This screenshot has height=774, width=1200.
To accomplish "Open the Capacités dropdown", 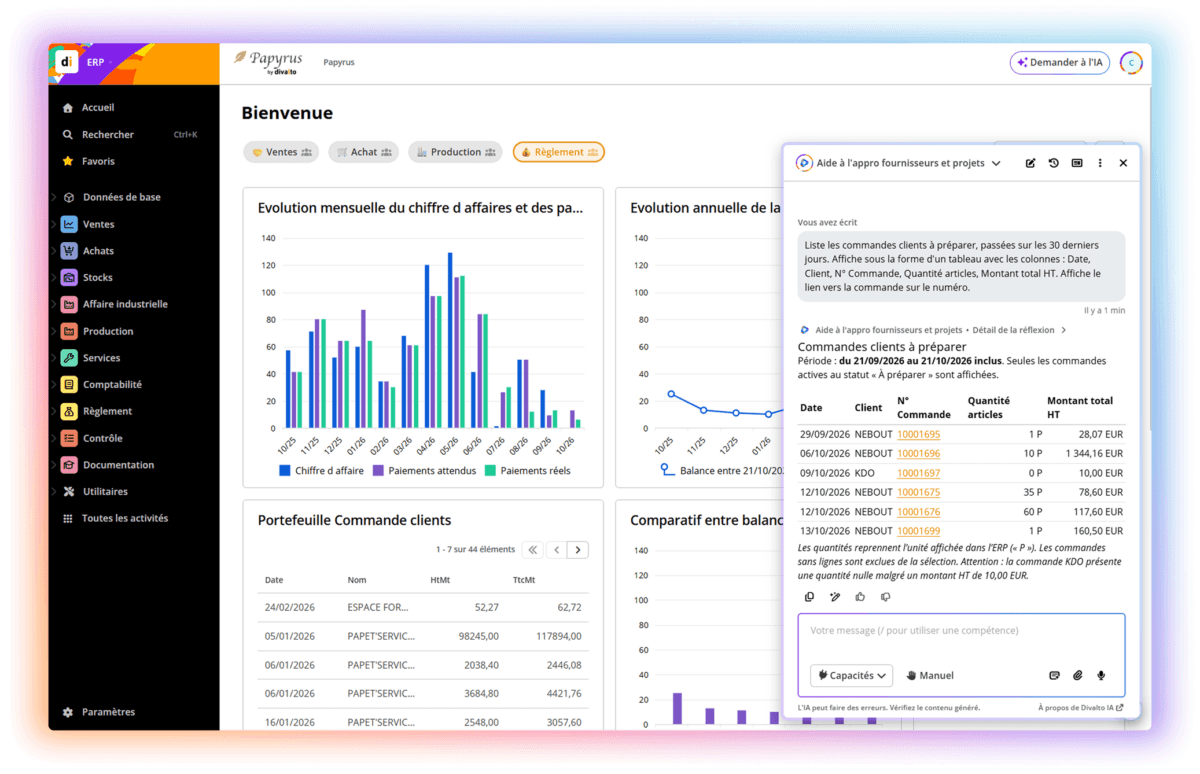I will 851,676.
